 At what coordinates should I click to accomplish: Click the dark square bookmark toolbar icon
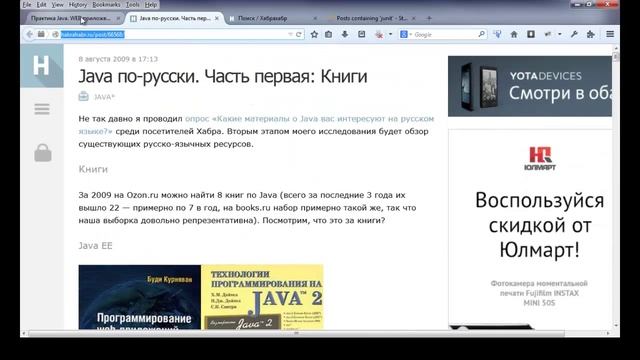531,35
